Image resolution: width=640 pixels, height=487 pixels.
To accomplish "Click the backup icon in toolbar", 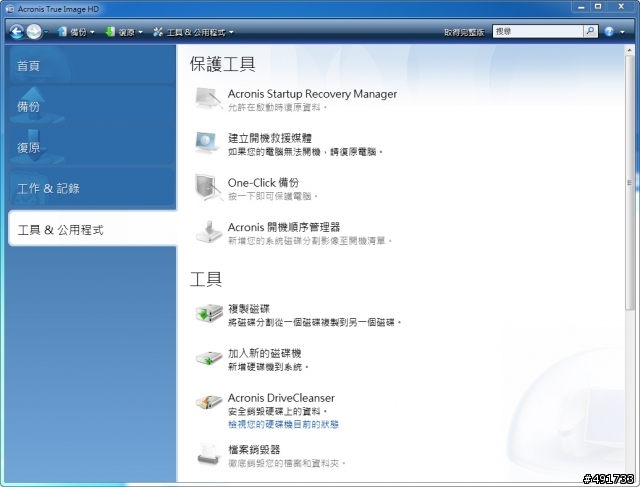I will point(62,31).
